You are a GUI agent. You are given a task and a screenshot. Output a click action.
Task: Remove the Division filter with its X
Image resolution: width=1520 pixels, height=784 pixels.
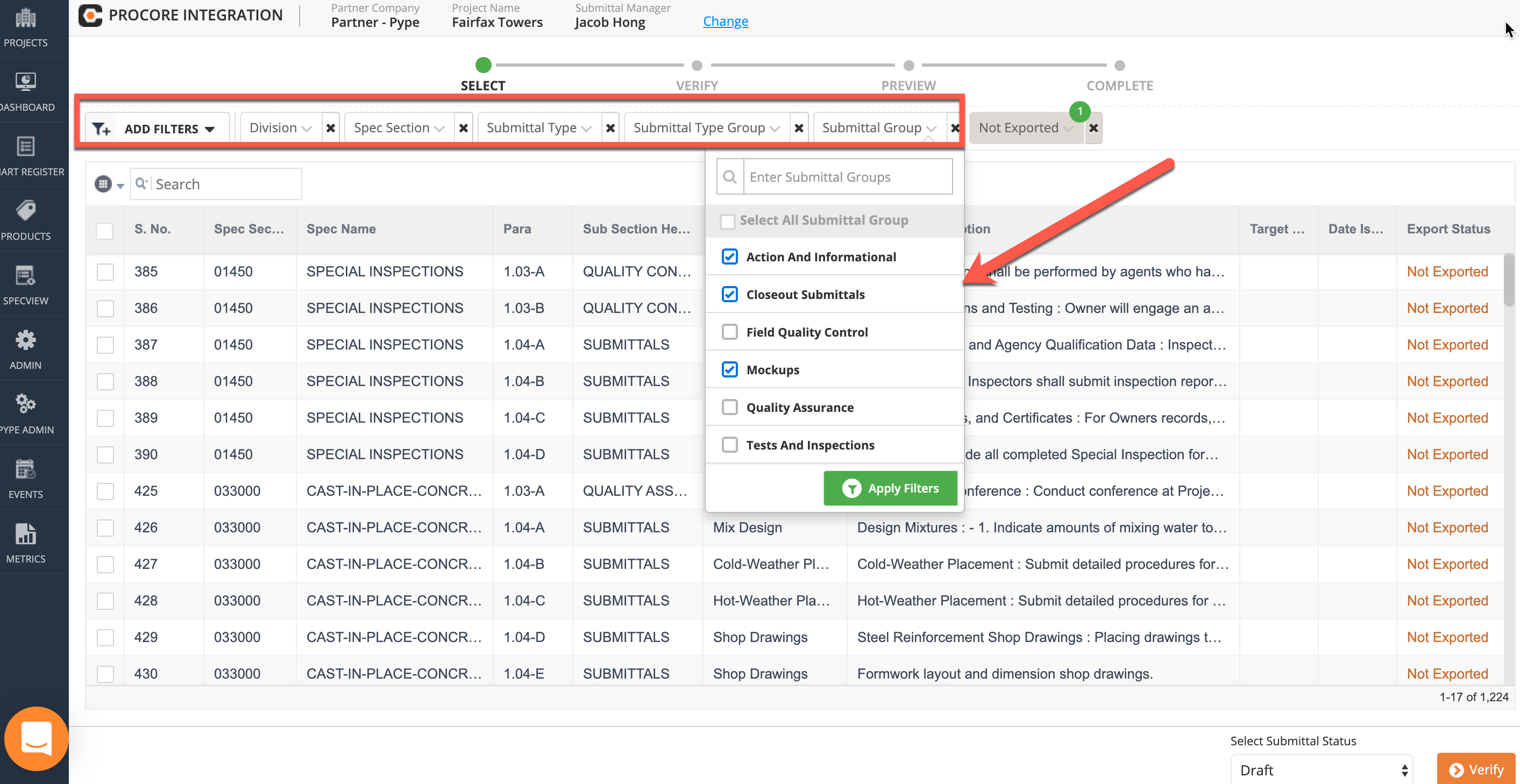pyautogui.click(x=330, y=128)
